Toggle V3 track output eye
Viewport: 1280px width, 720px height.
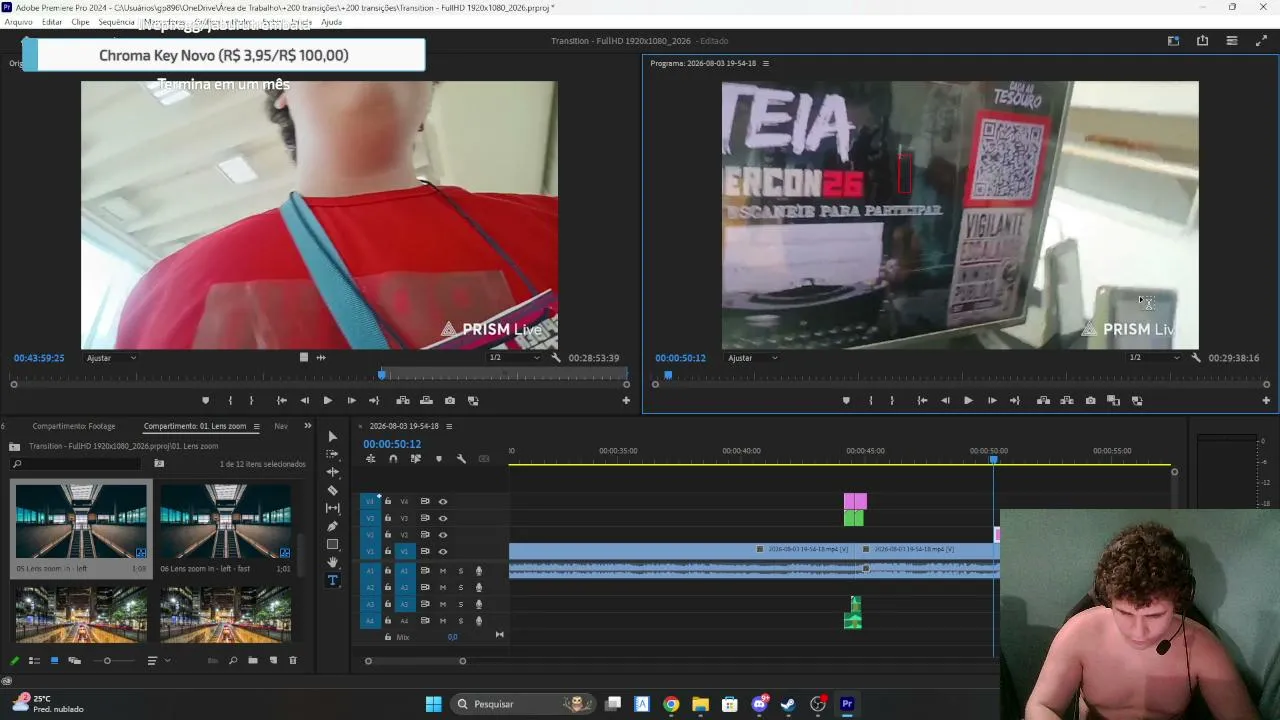443,519
